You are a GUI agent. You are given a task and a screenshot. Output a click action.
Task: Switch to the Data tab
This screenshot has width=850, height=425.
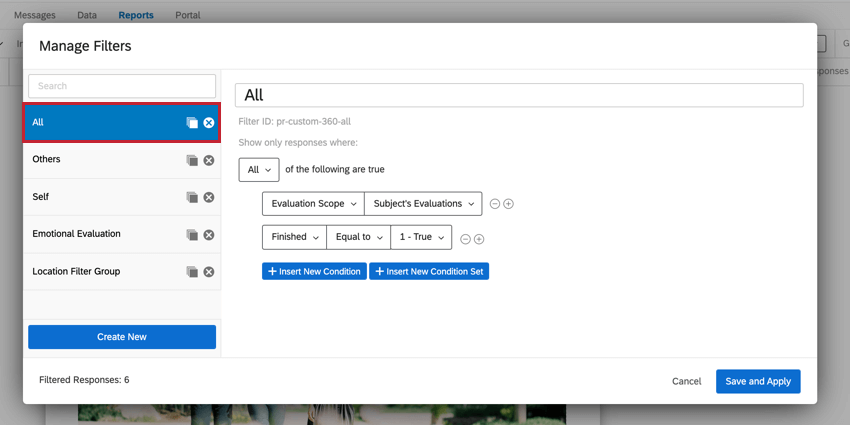pyautogui.click(x=87, y=15)
